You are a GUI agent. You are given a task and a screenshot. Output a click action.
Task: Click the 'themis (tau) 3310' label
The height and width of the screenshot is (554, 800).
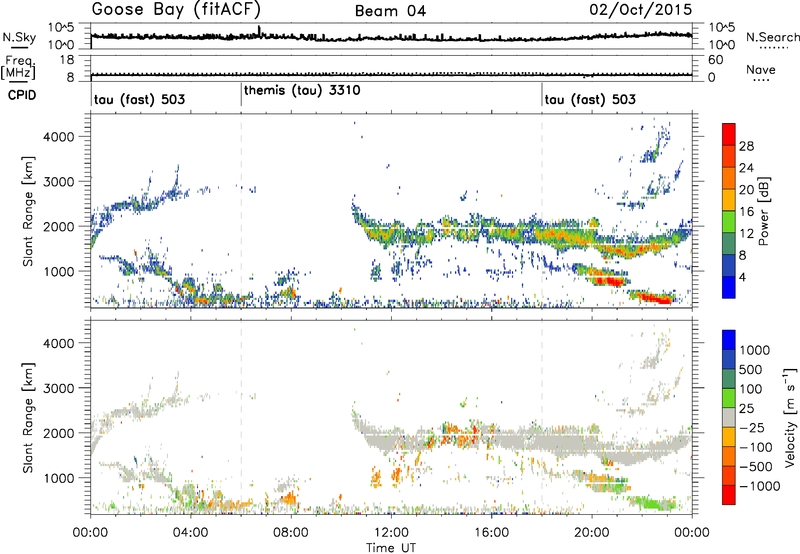click(x=302, y=90)
